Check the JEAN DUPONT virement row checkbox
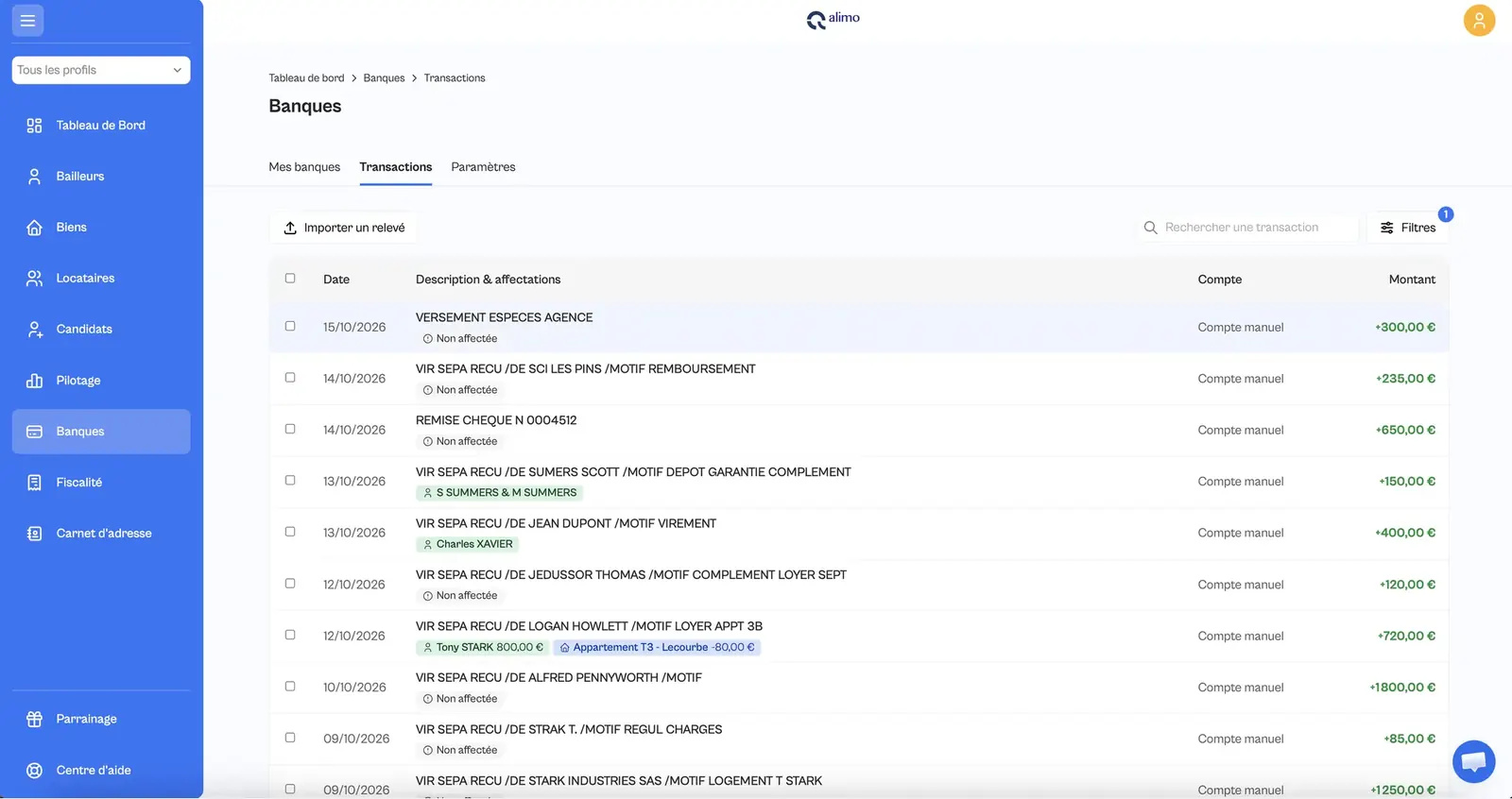Image resolution: width=1512 pixels, height=799 pixels. tap(290, 532)
